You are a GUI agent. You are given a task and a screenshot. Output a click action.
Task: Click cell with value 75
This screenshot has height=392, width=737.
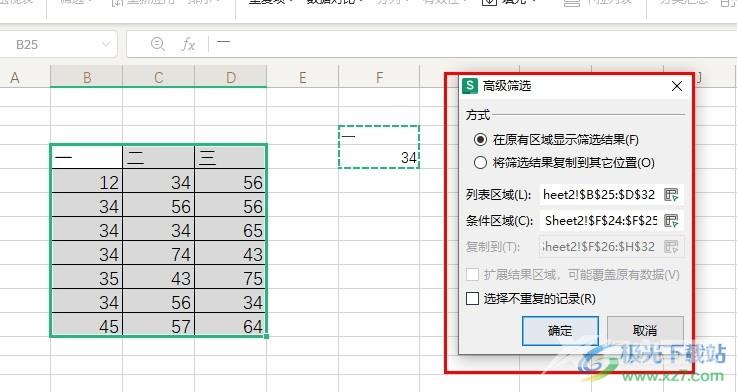coord(230,277)
